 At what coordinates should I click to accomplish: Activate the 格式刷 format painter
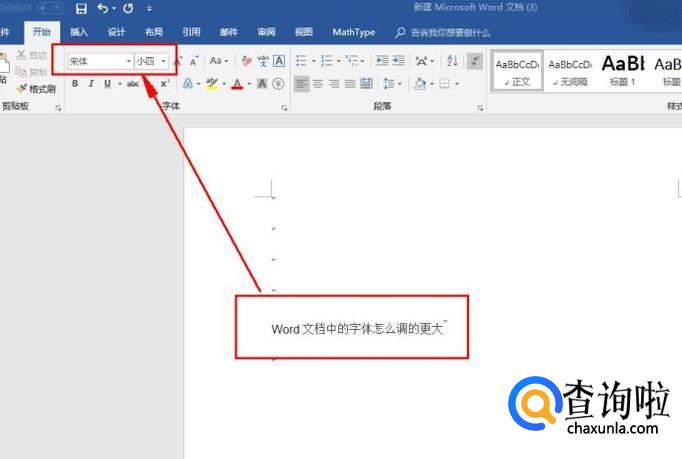point(36,89)
